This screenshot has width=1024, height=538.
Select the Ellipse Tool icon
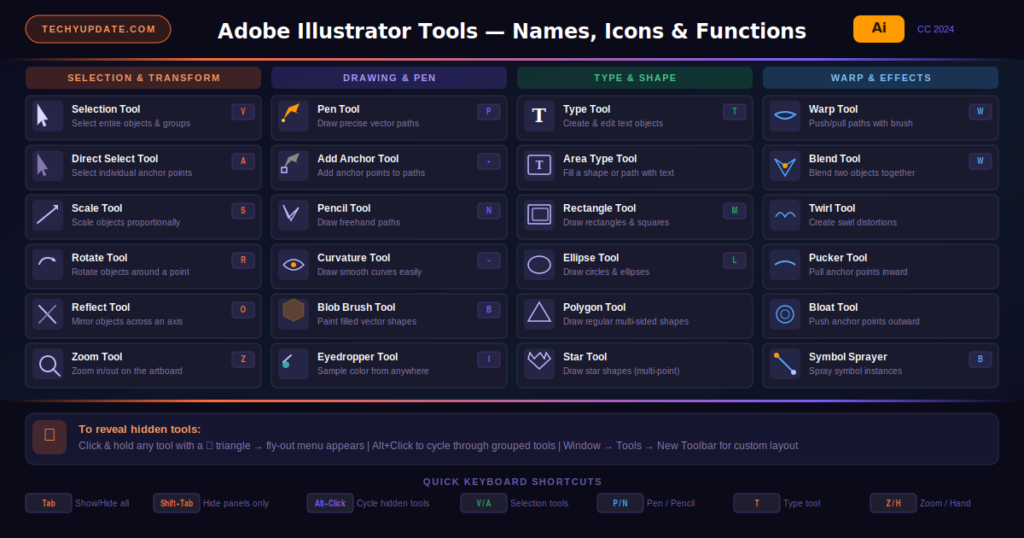pos(539,265)
